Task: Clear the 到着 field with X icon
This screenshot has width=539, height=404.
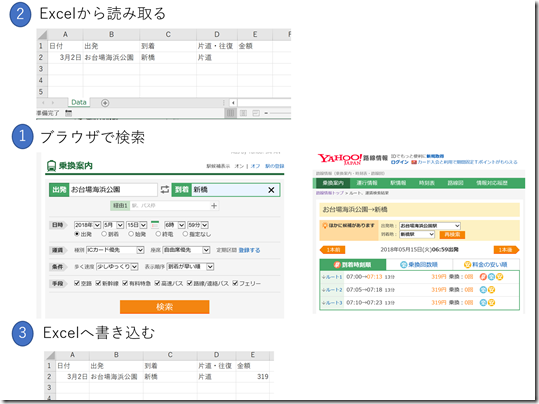Action: (x=271, y=190)
